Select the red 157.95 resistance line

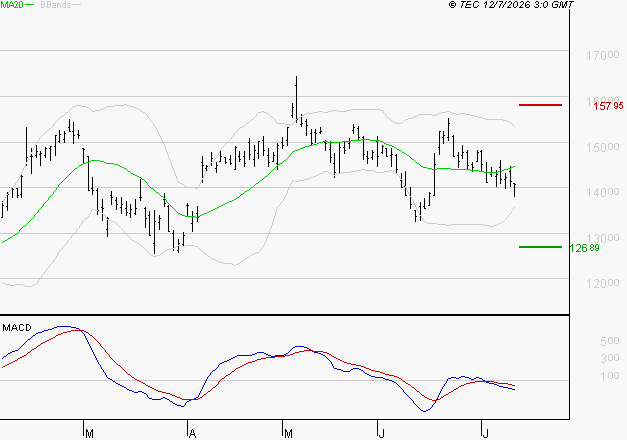(x=540, y=105)
